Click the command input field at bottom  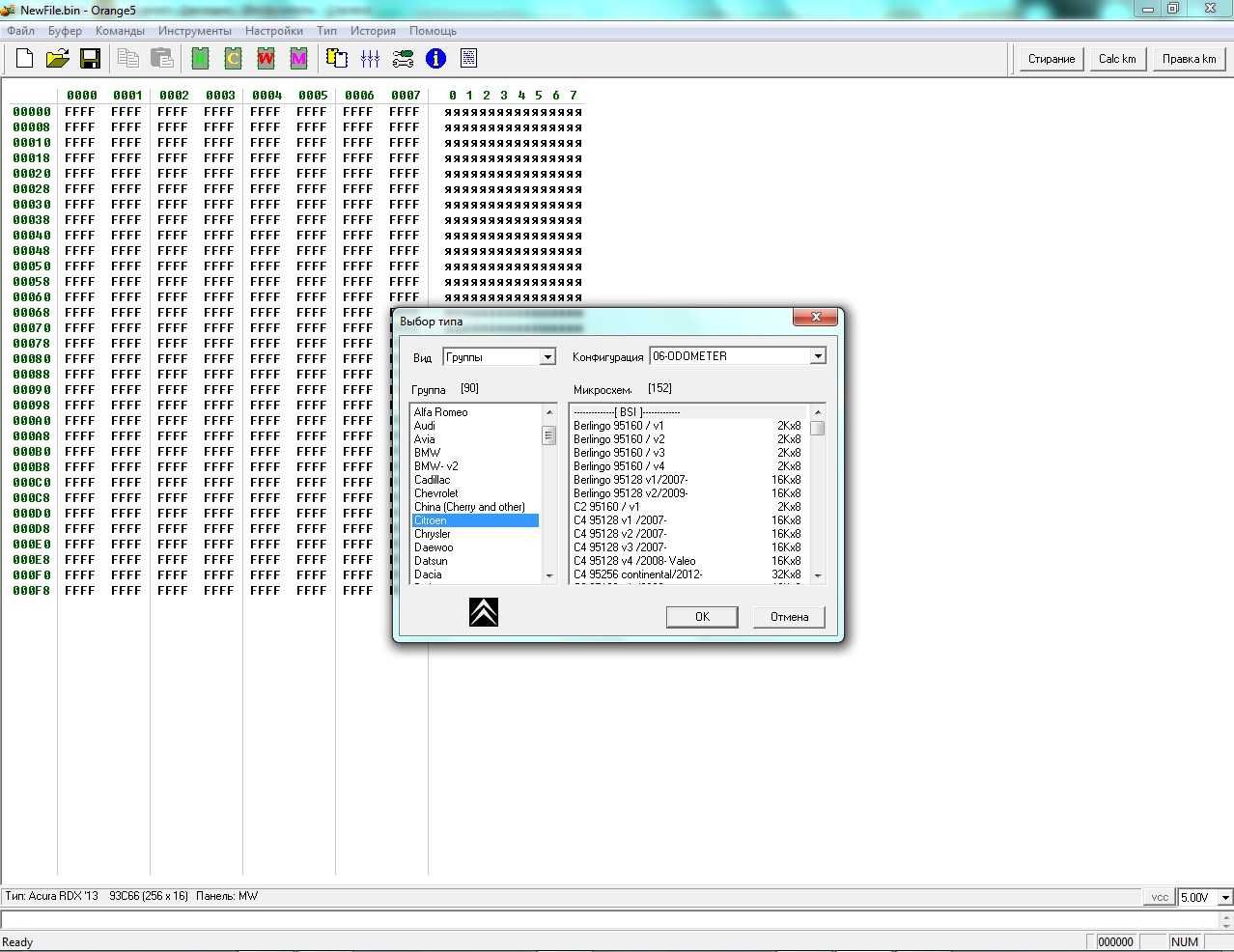[608, 920]
